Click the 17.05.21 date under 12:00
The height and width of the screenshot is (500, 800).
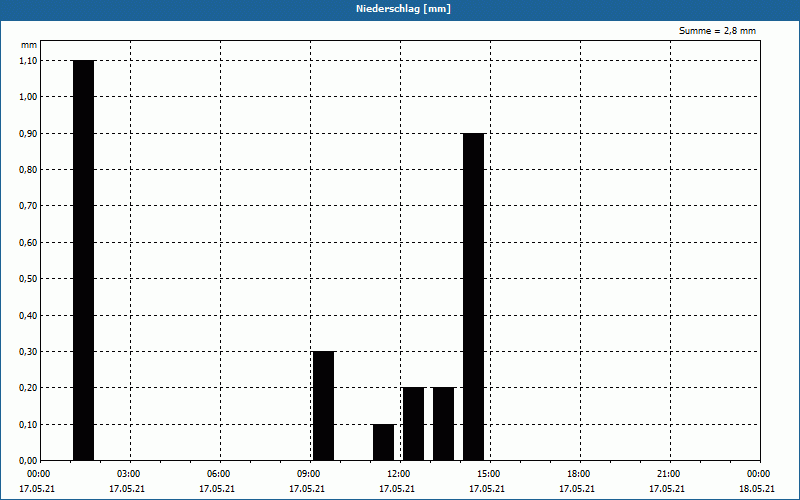point(397,489)
